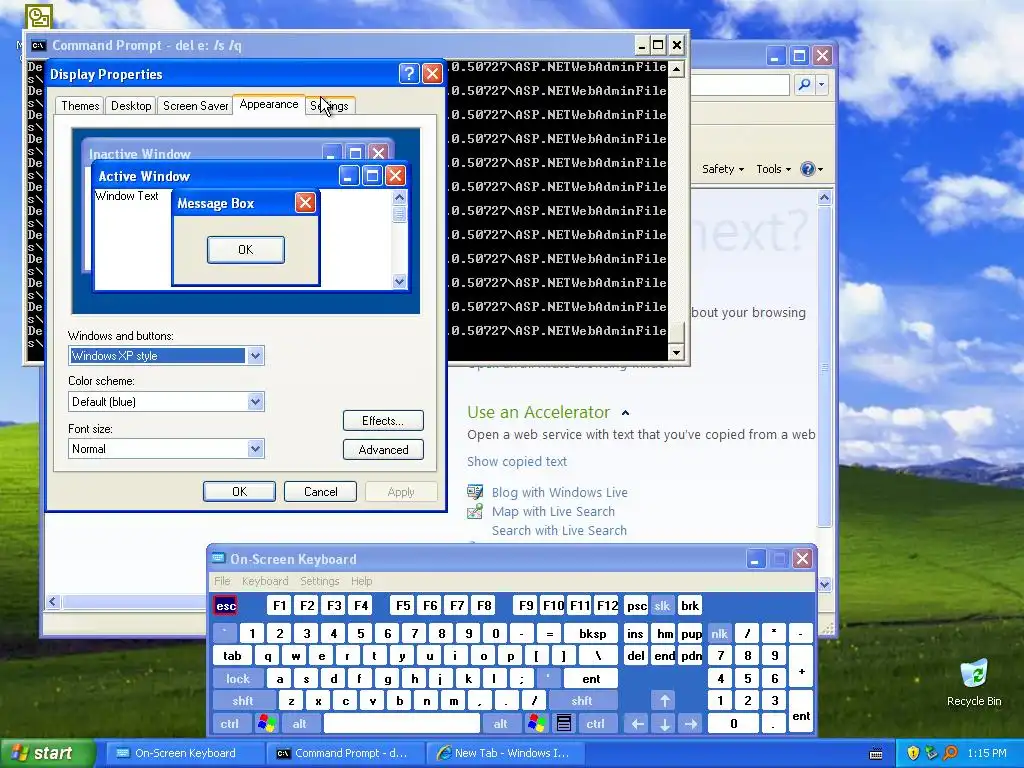Click the keyboard icon in the taskbar
1024x768 pixels.
click(876, 754)
